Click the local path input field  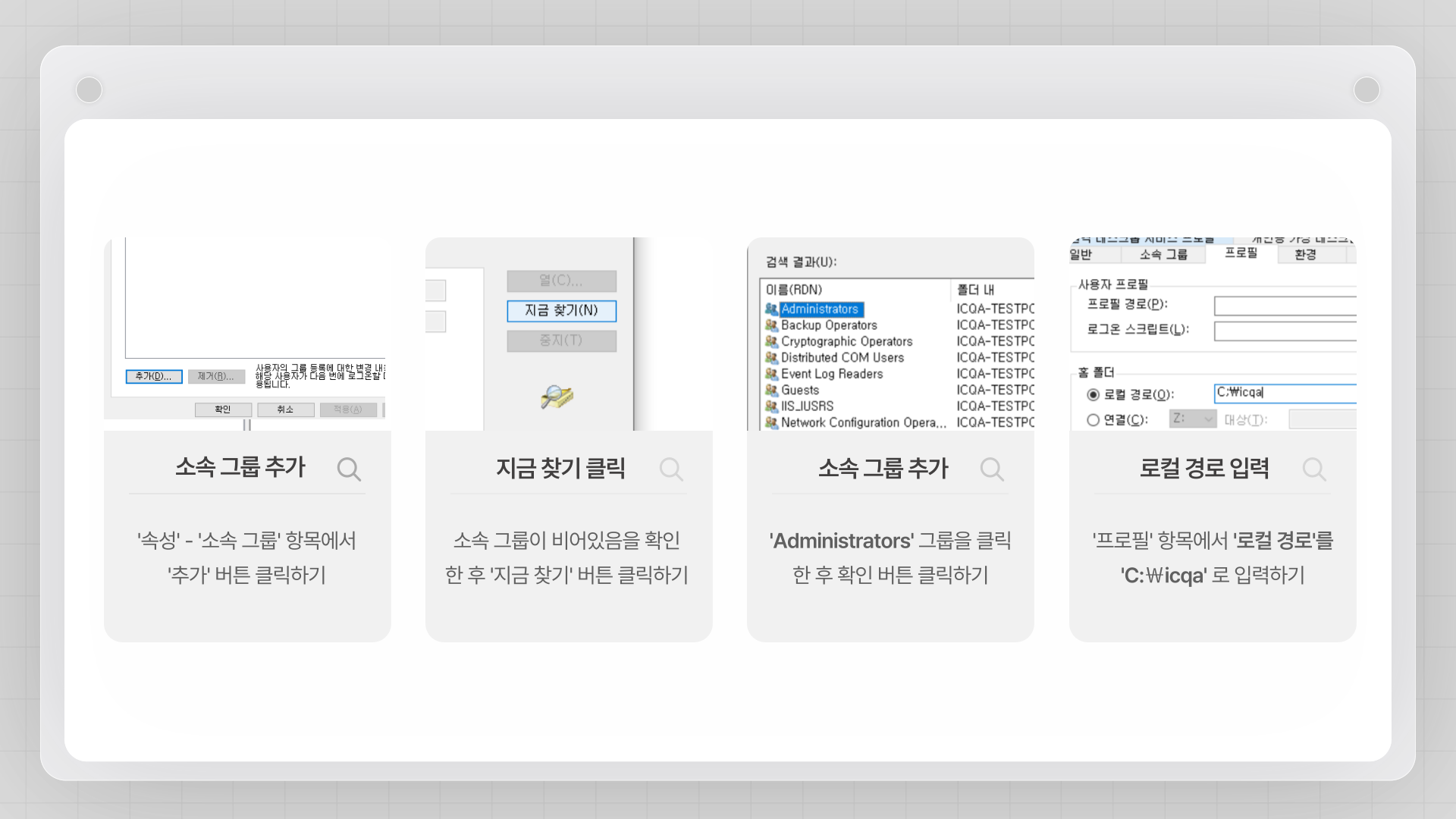tap(1285, 393)
